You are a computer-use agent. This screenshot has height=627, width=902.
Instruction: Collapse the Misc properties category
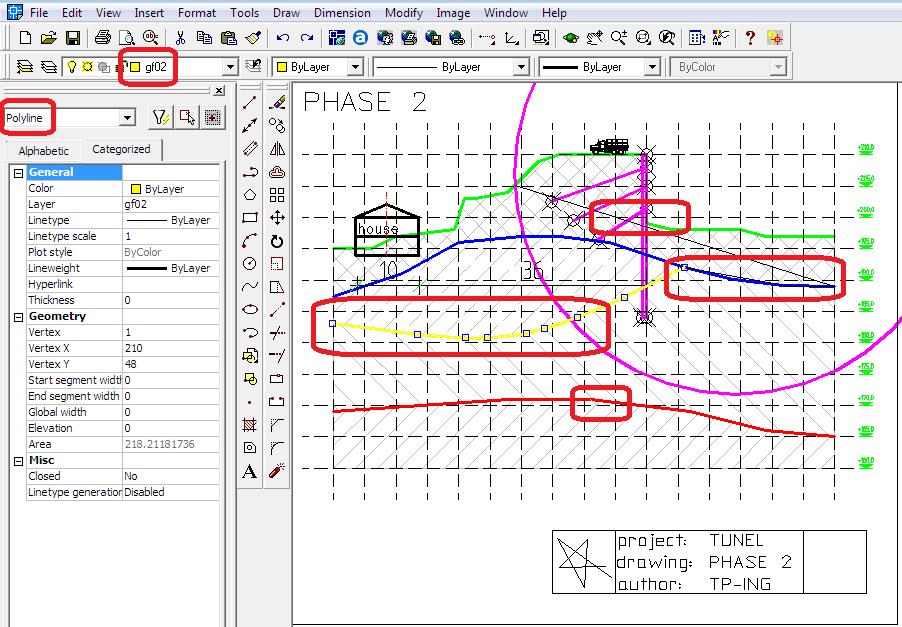click(18, 461)
